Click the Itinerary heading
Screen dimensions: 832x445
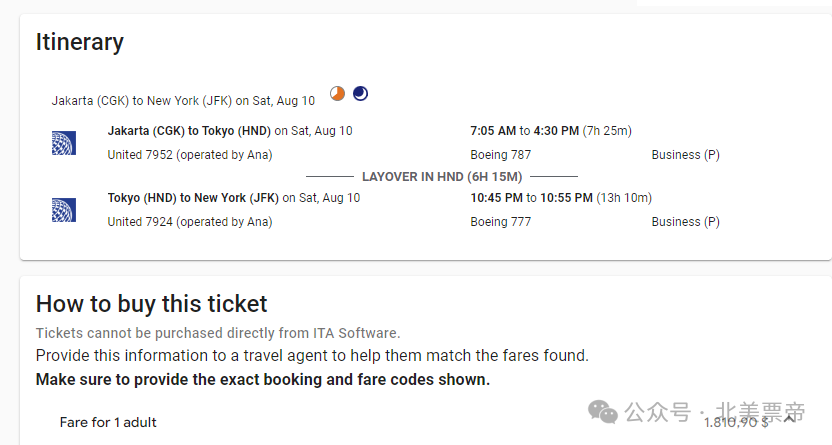pos(80,42)
